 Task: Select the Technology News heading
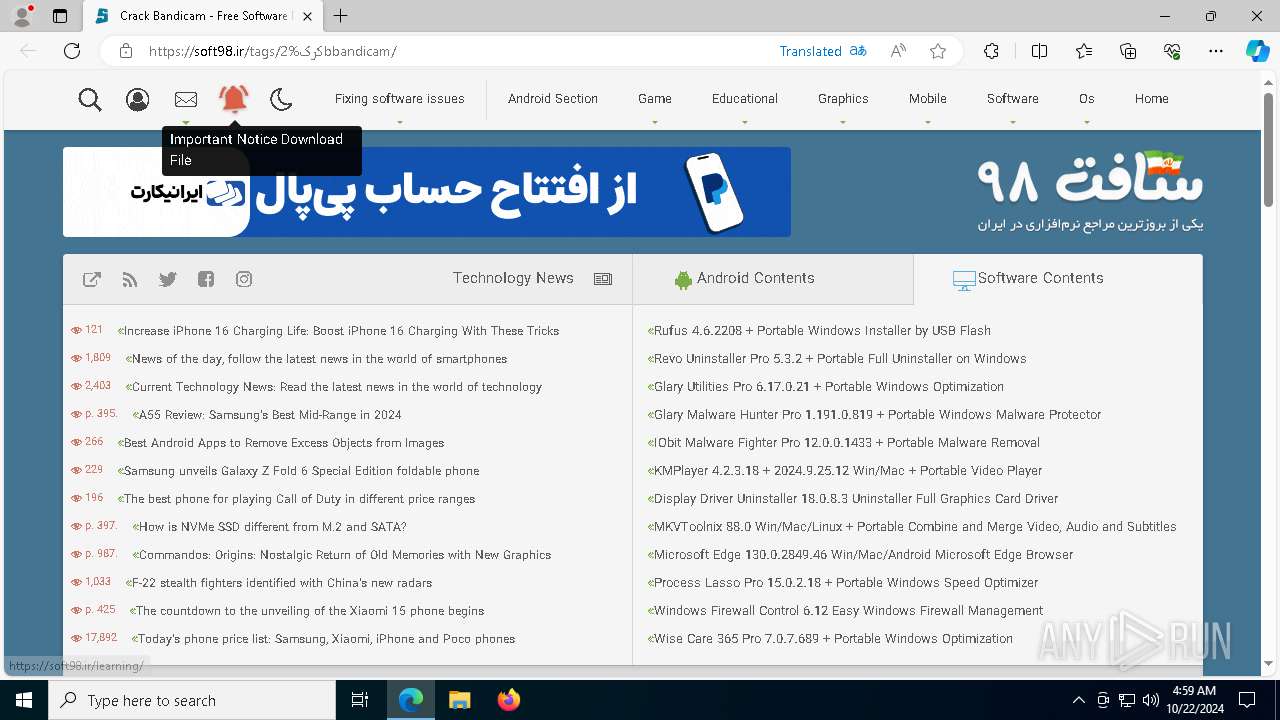513,279
